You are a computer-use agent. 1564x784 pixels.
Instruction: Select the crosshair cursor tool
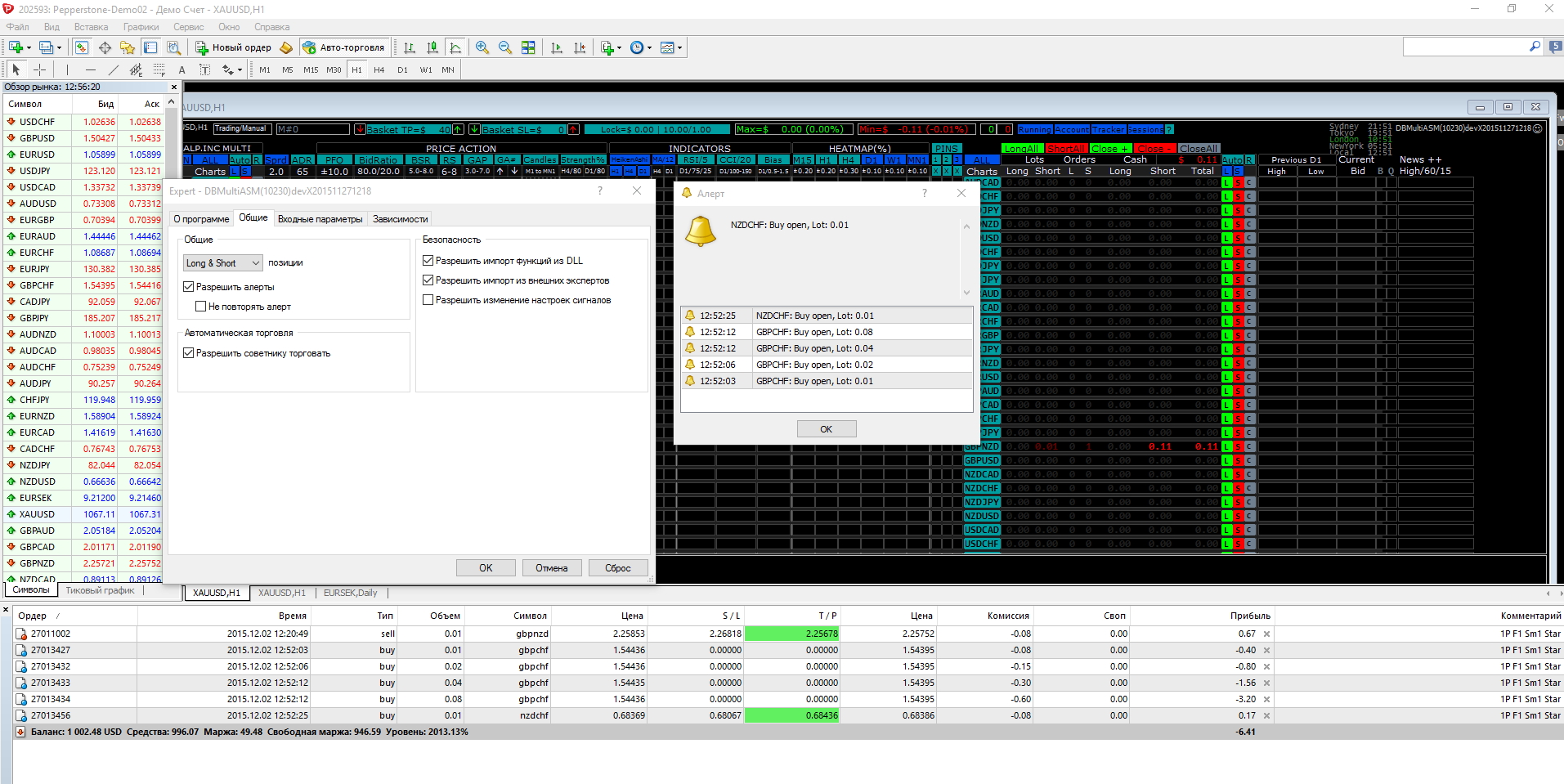(x=39, y=69)
